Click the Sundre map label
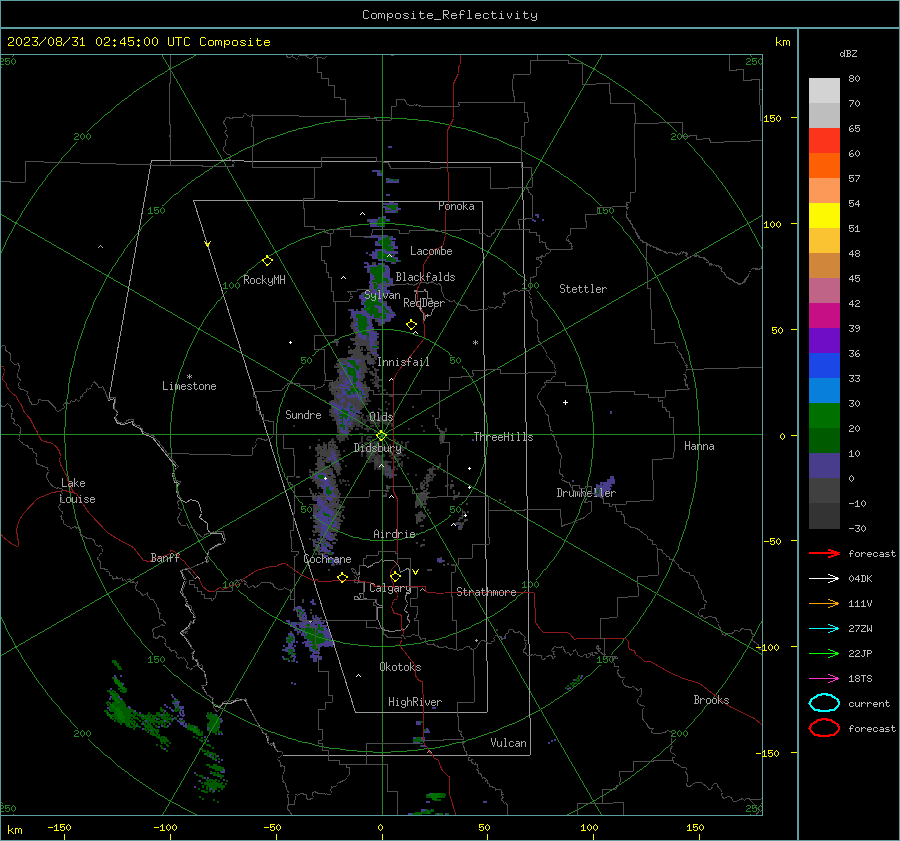This screenshot has height=841, width=900. point(303,415)
